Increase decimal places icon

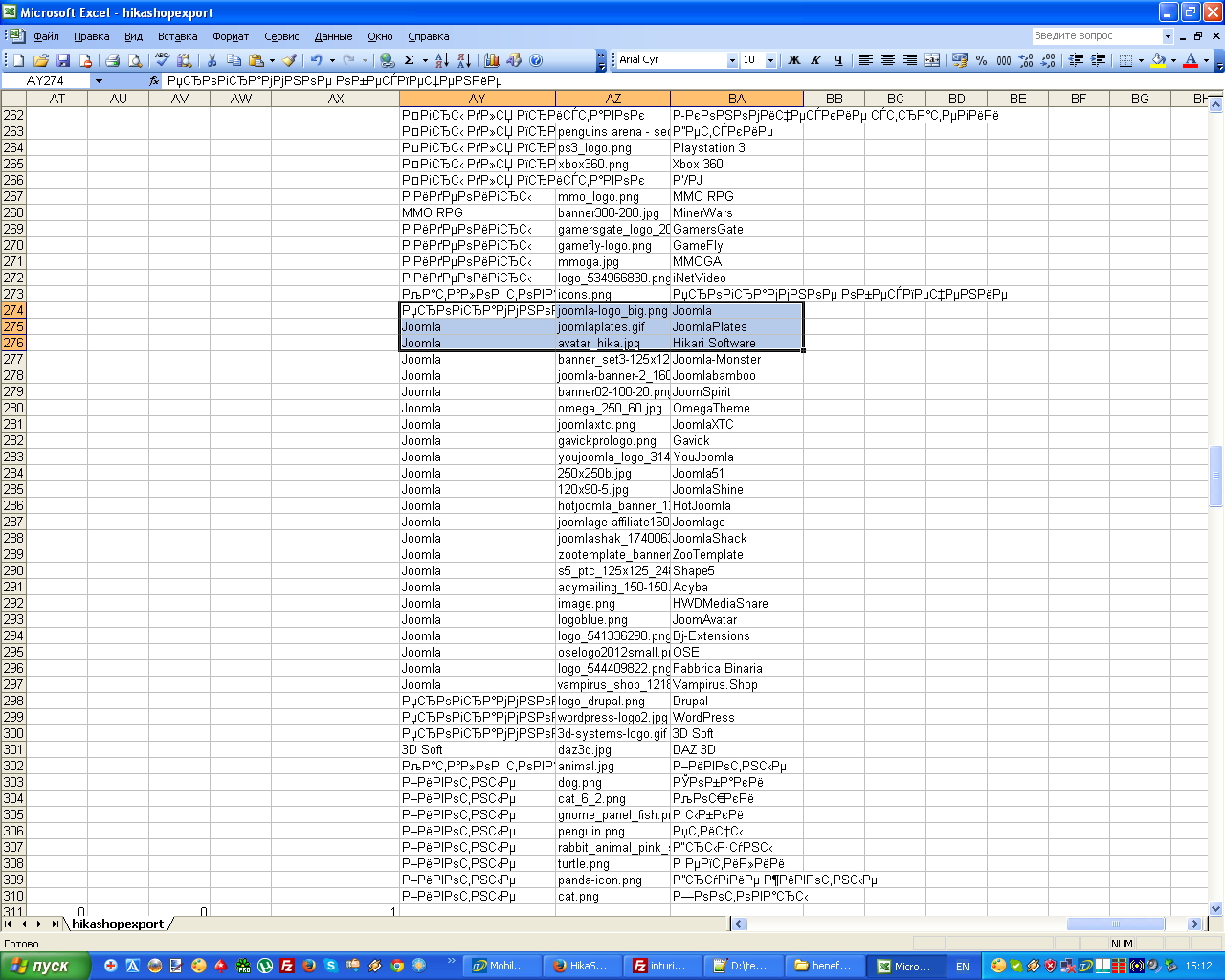point(1026,60)
